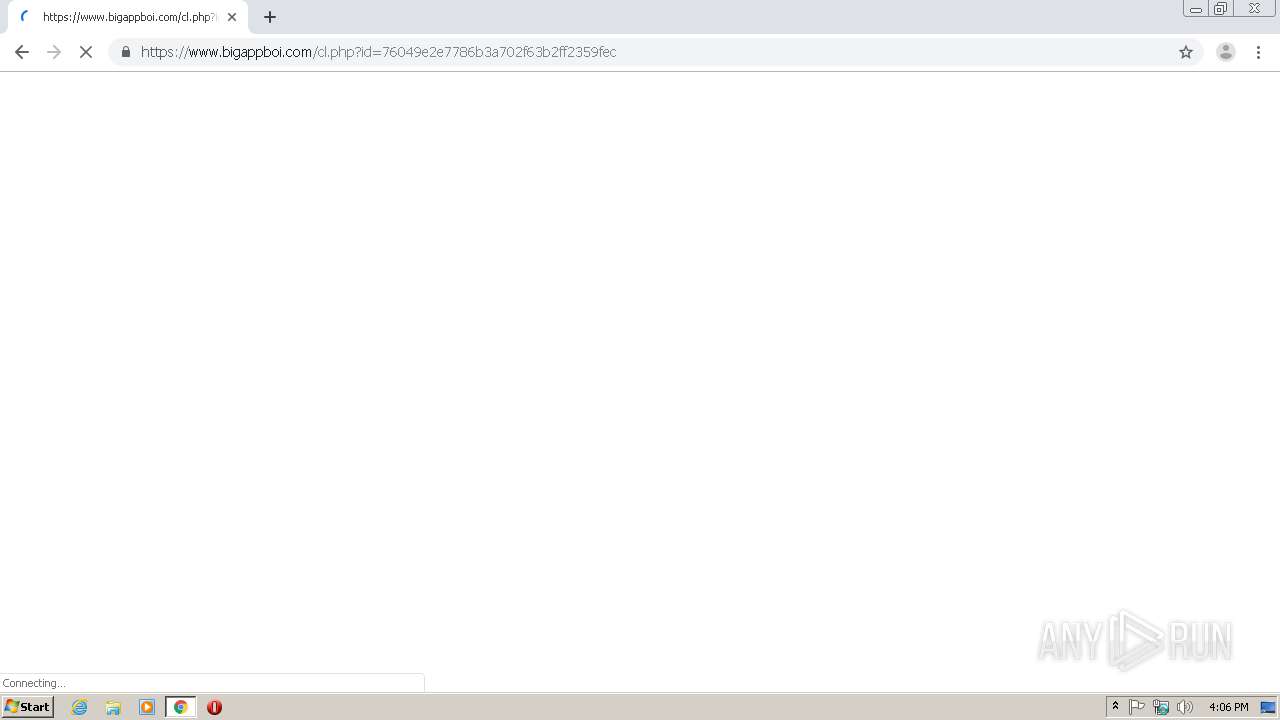This screenshot has height=720, width=1280.
Task: Open the red Opera taskbar icon
Action: click(214, 707)
